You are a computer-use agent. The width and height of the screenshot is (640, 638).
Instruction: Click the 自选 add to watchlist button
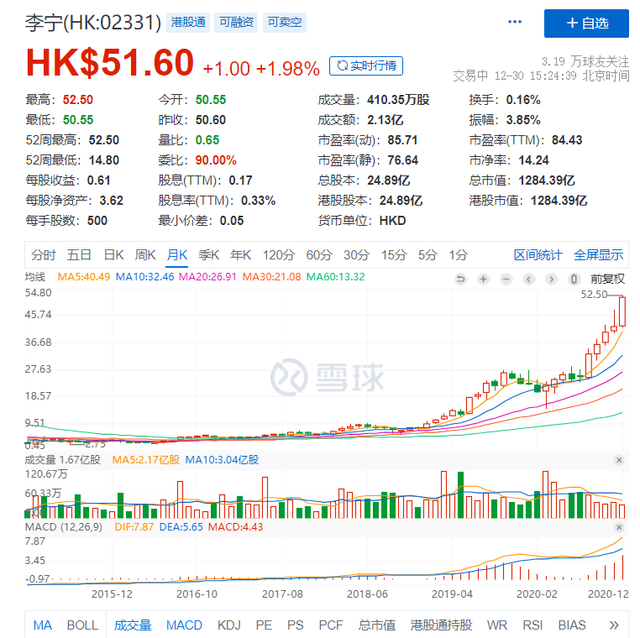point(586,23)
